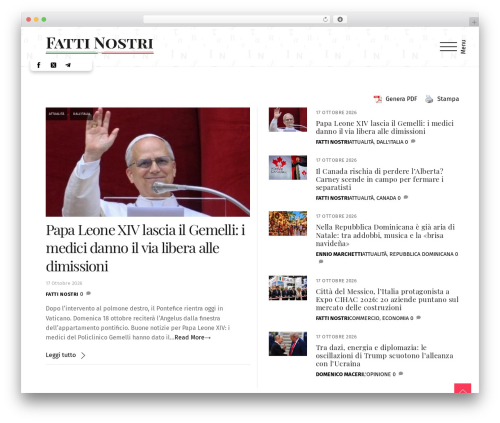Screen dimensions: 500x423
Task: Click author Ennio Marchetti
Action: click(x=339, y=254)
